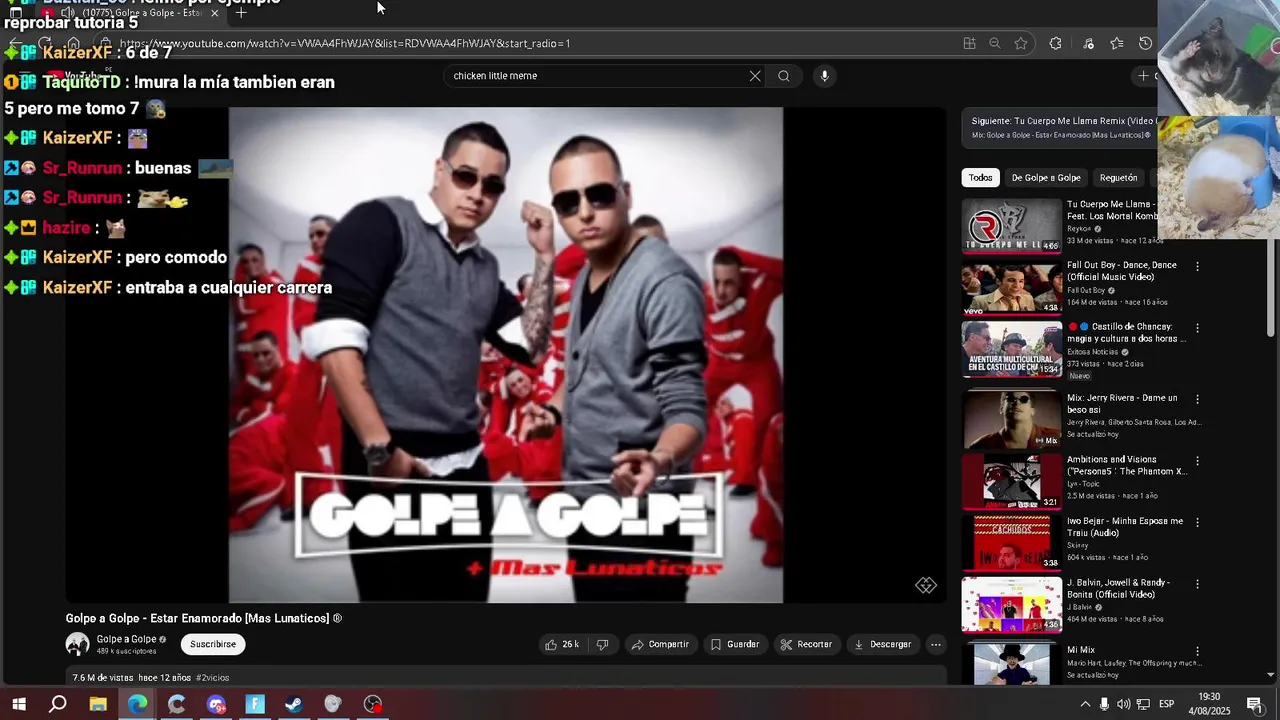Open options menu for Fall Out Boy video
Image resolution: width=1280 pixels, height=720 pixels.
(1197, 267)
